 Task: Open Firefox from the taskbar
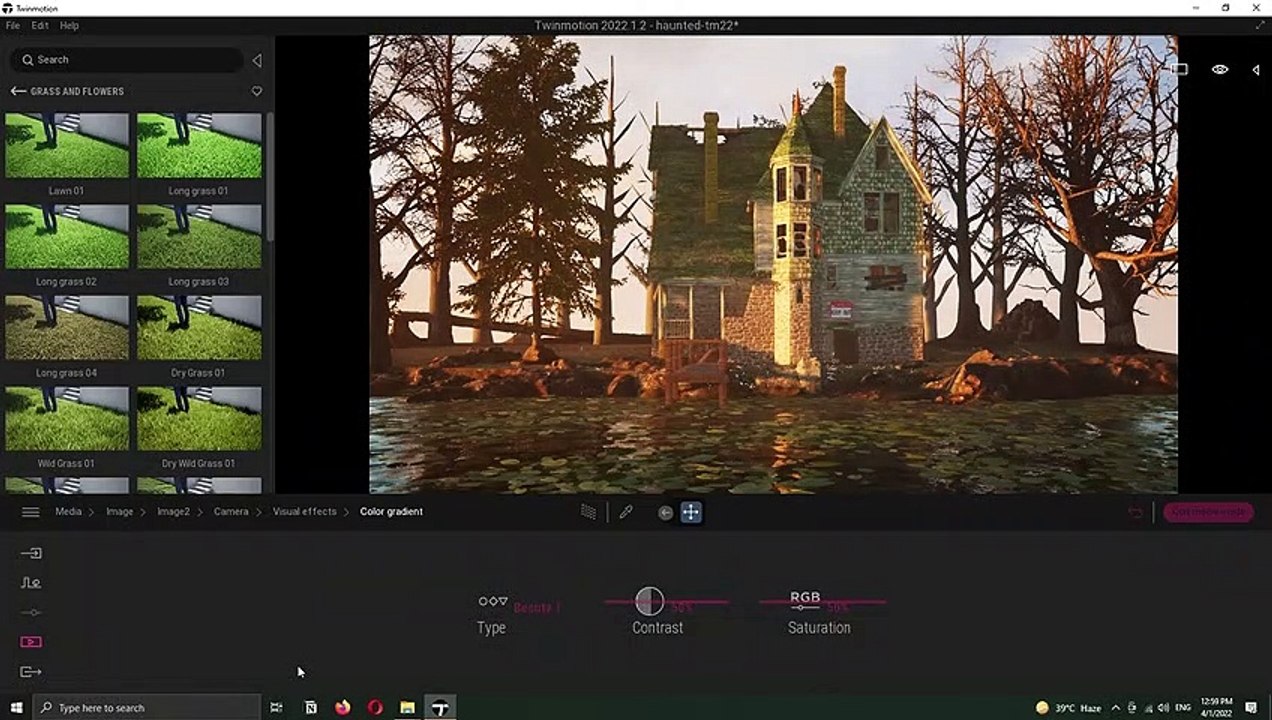(x=343, y=708)
